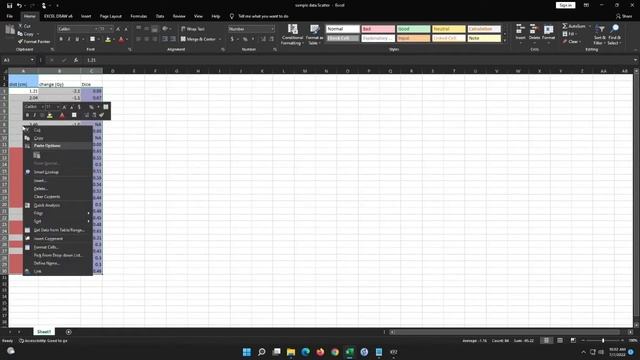Apply accounting dollar number format
The width and height of the screenshot is (640, 360).
click(x=232, y=39)
